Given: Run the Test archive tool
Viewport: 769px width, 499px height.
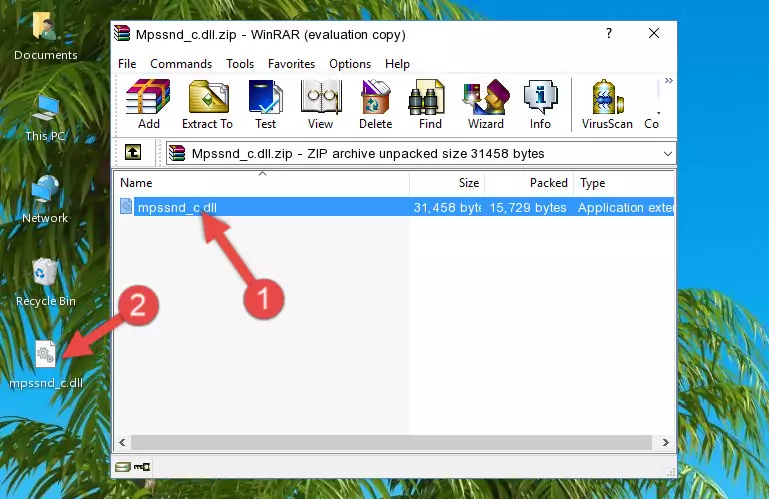Looking at the screenshot, I should [265, 104].
